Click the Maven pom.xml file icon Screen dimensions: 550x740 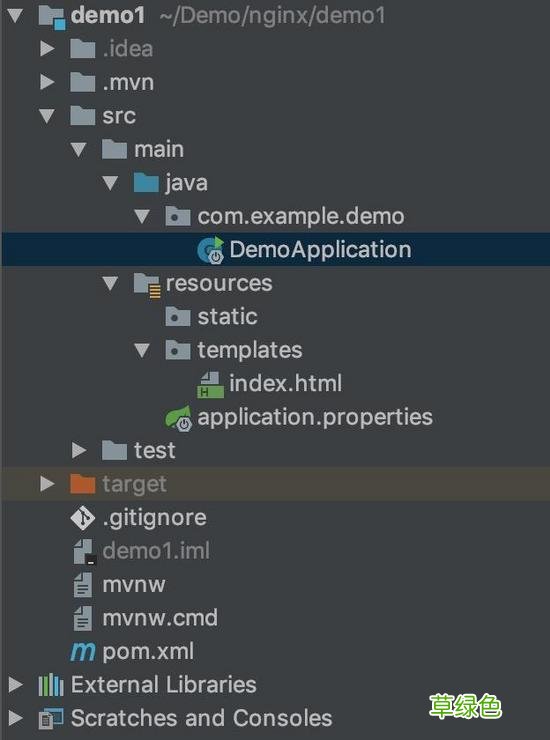coord(83,652)
